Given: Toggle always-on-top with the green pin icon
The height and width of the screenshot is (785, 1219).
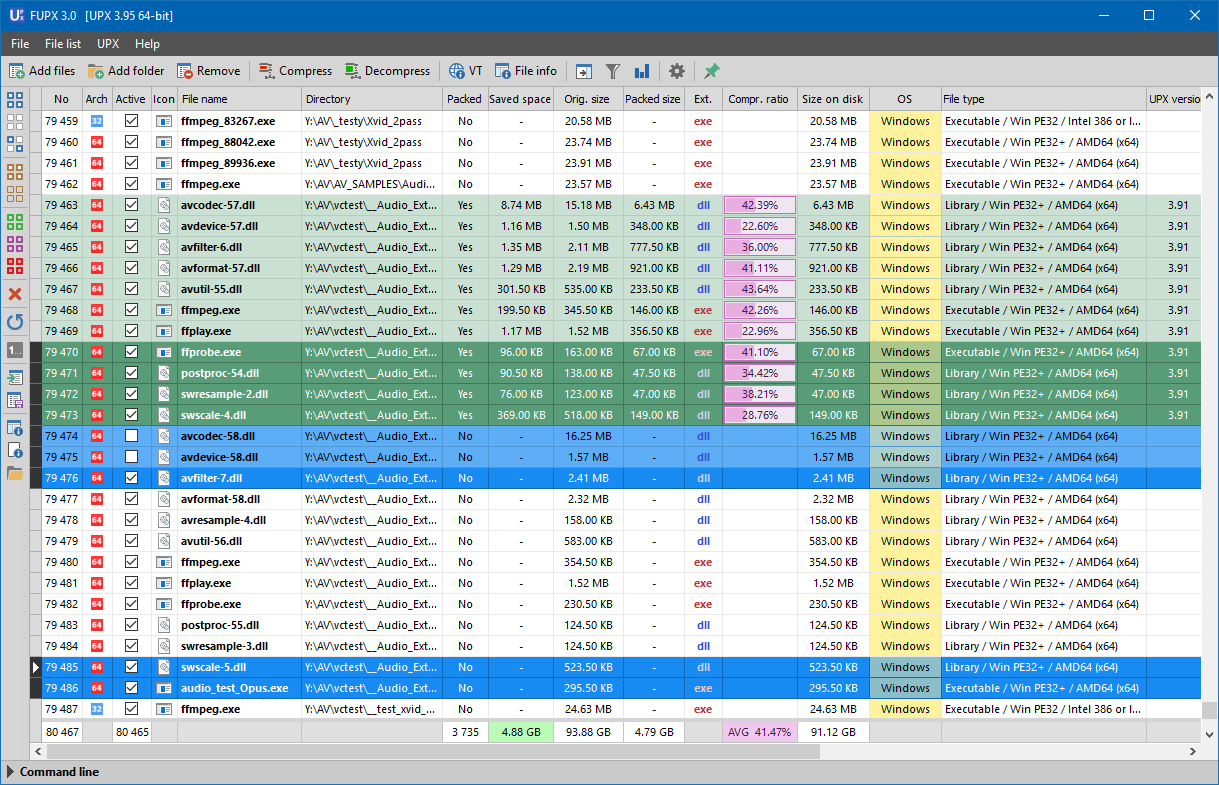Looking at the screenshot, I should coord(711,71).
